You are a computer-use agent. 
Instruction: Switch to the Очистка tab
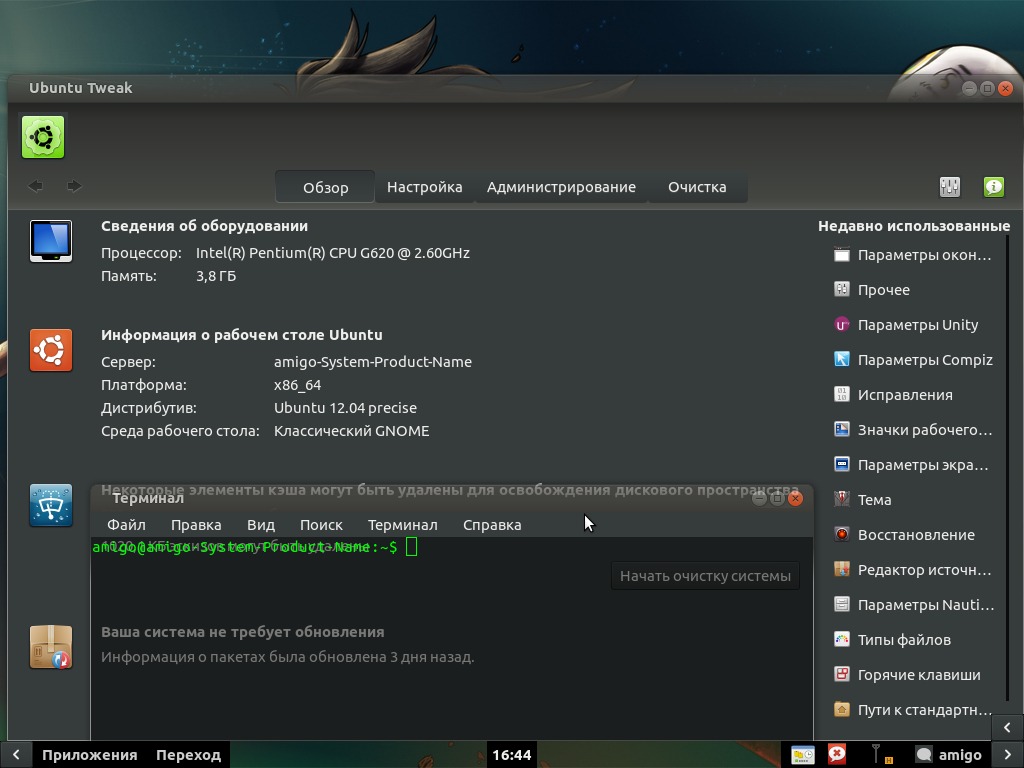pyautogui.click(x=697, y=187)
